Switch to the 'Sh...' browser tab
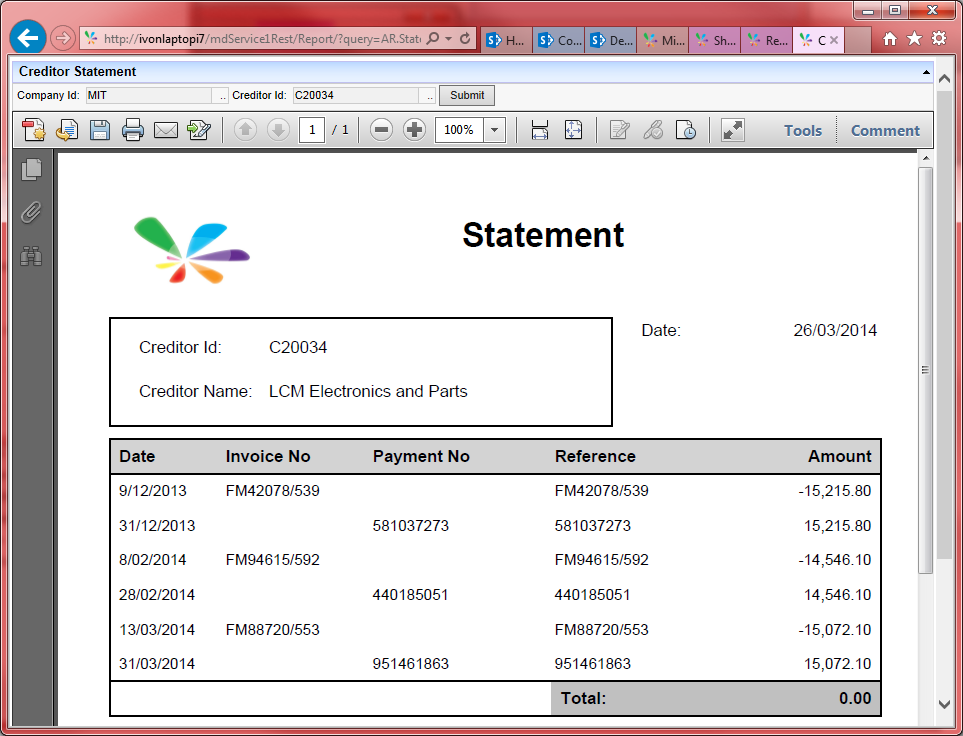Image resolution: width=963 pixels, height=736 pixels. 715,41
